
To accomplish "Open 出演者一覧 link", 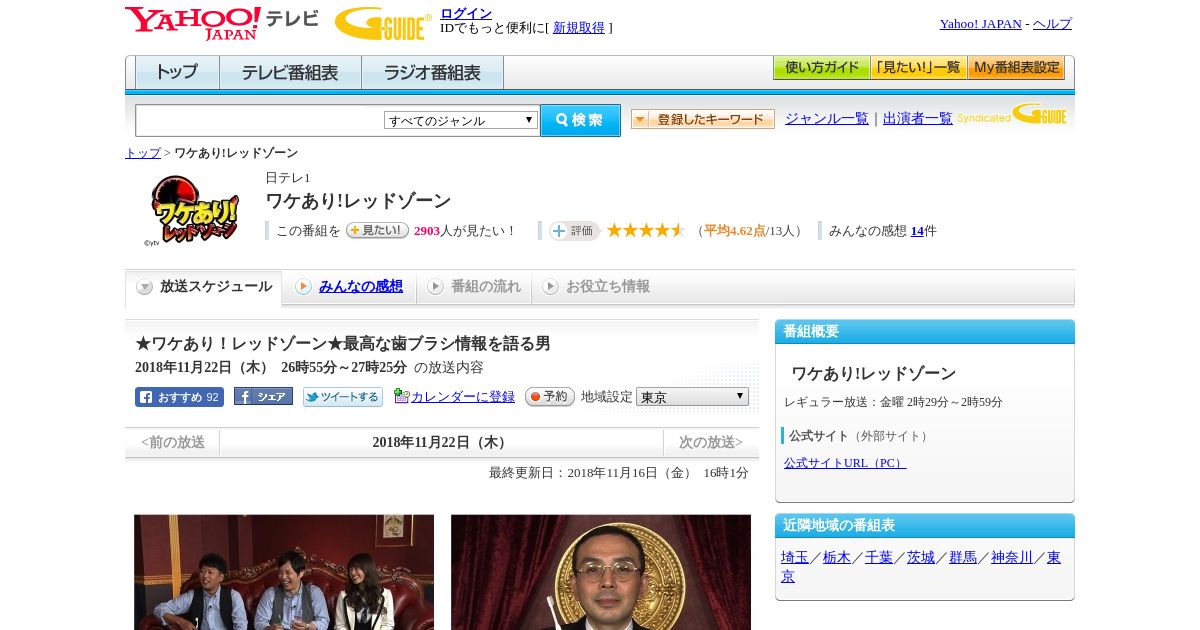I will [x=918, y=119].
